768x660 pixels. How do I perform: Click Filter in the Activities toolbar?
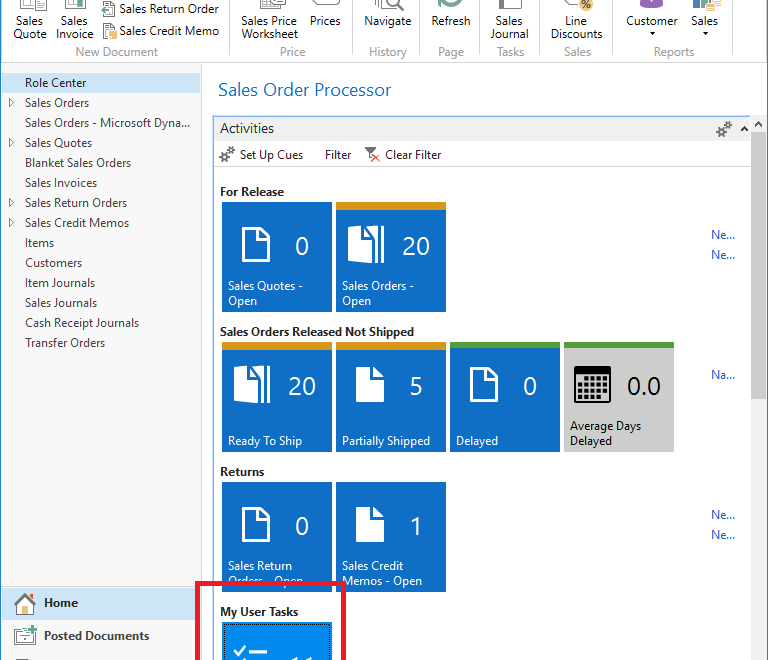click(338, 155)
